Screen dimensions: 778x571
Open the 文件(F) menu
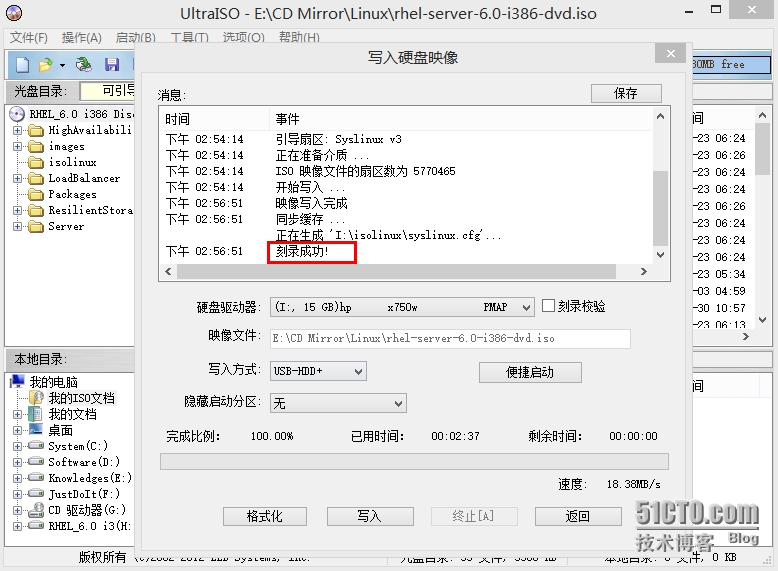29,37
